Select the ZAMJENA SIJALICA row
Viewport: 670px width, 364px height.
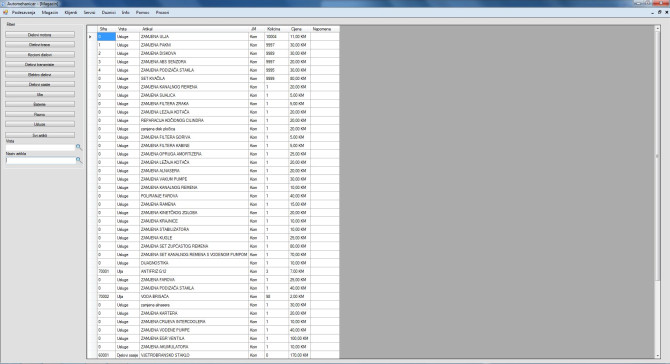(x=213, y=95)
